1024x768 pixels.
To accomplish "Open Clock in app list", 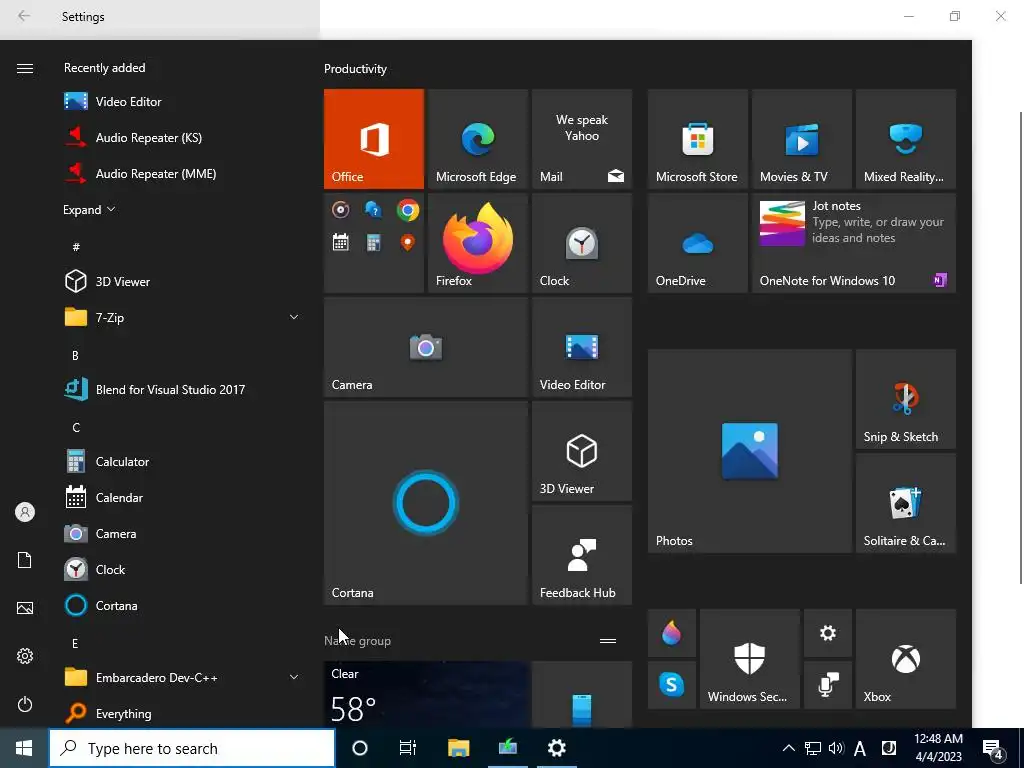I will tap(182, 569).
